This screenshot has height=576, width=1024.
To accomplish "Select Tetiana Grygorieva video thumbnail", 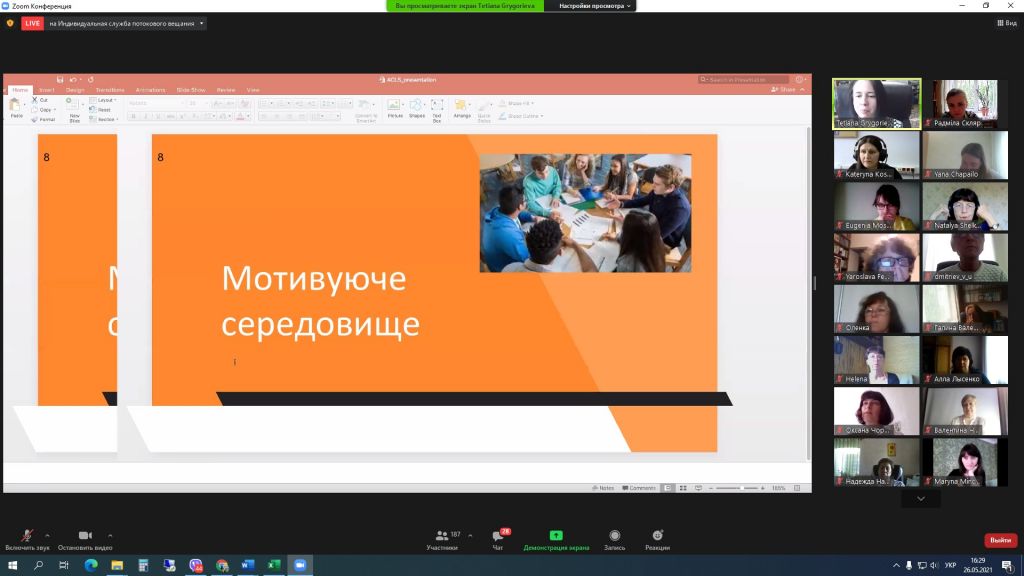I will coord(876,104).
